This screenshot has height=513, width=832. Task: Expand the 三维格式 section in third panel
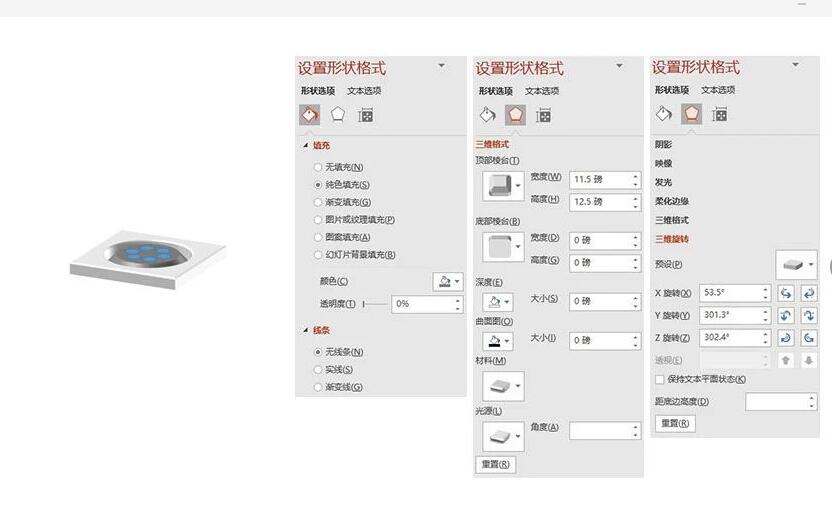pyautogui.click(x=672, y=220)
